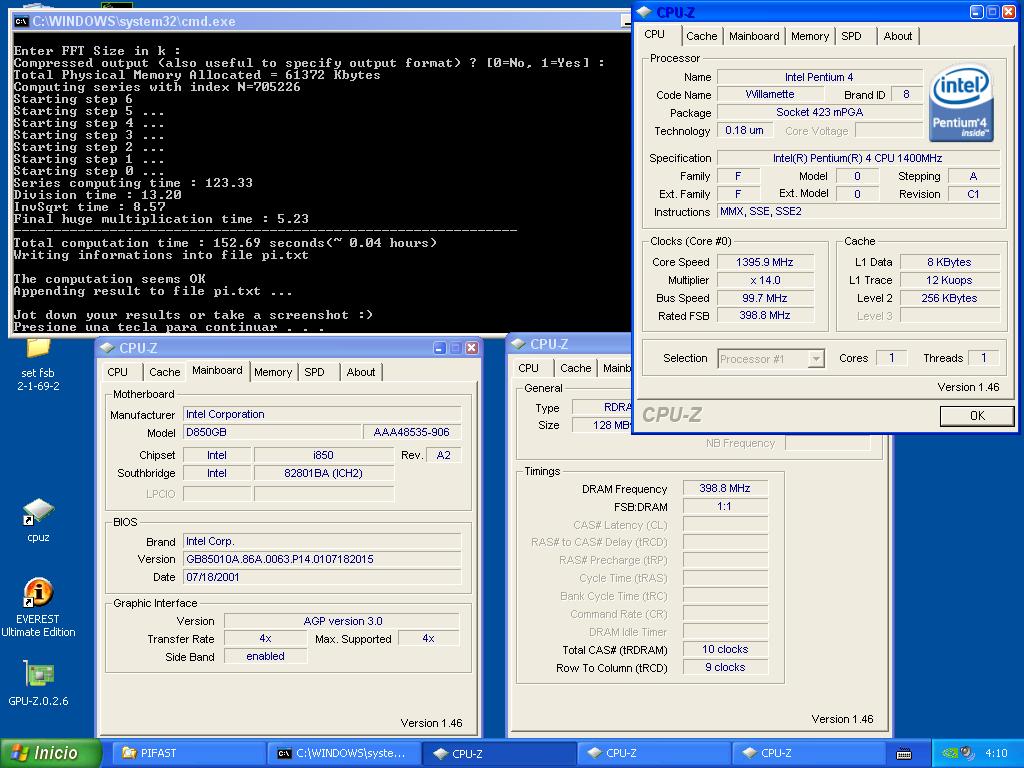Click the volume tray icon
The width and height of the screenshot is (1024, 768).
967,753
